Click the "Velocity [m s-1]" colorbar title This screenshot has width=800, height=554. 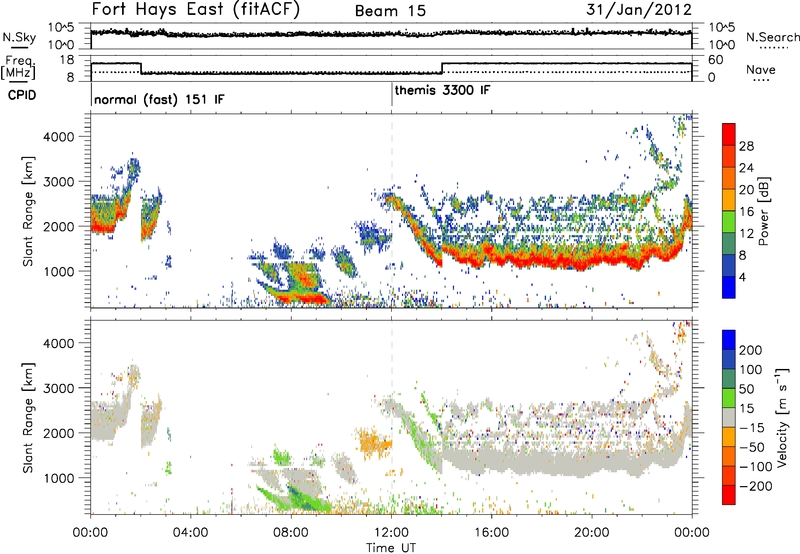pyautogui.click(x=782, y=417)
